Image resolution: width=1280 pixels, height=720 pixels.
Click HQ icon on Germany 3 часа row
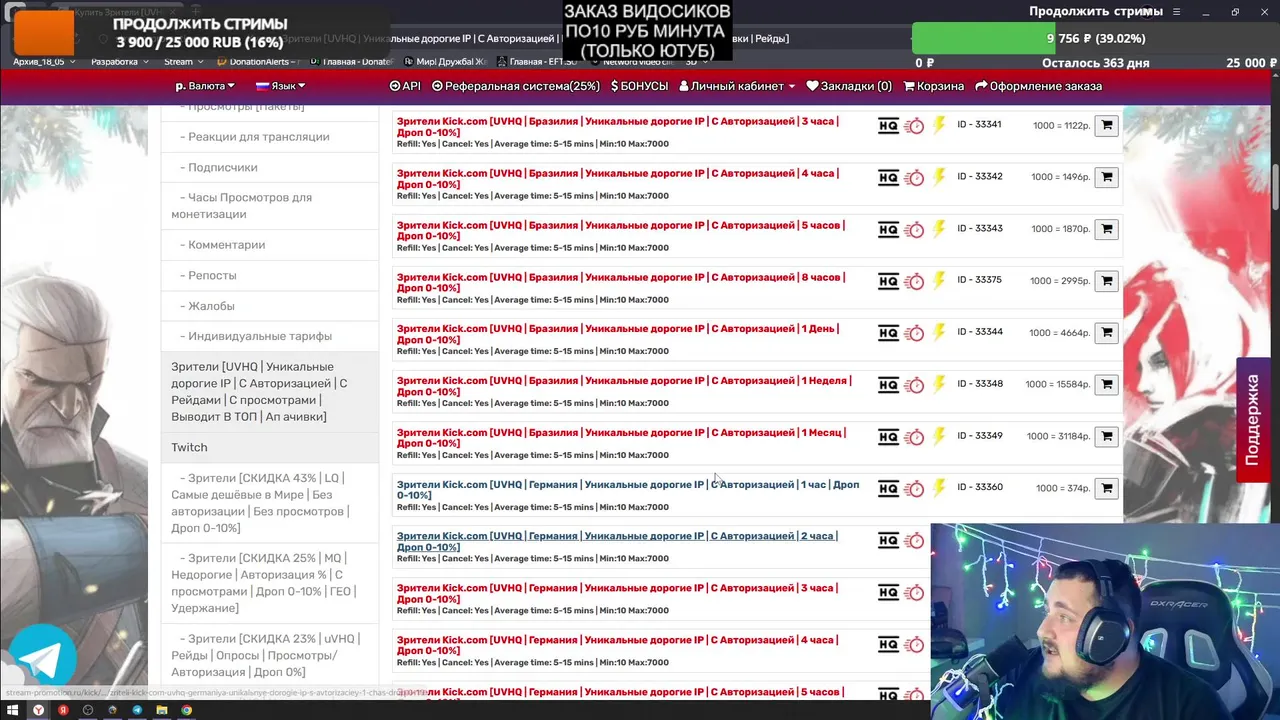click(x=888, y=593)
